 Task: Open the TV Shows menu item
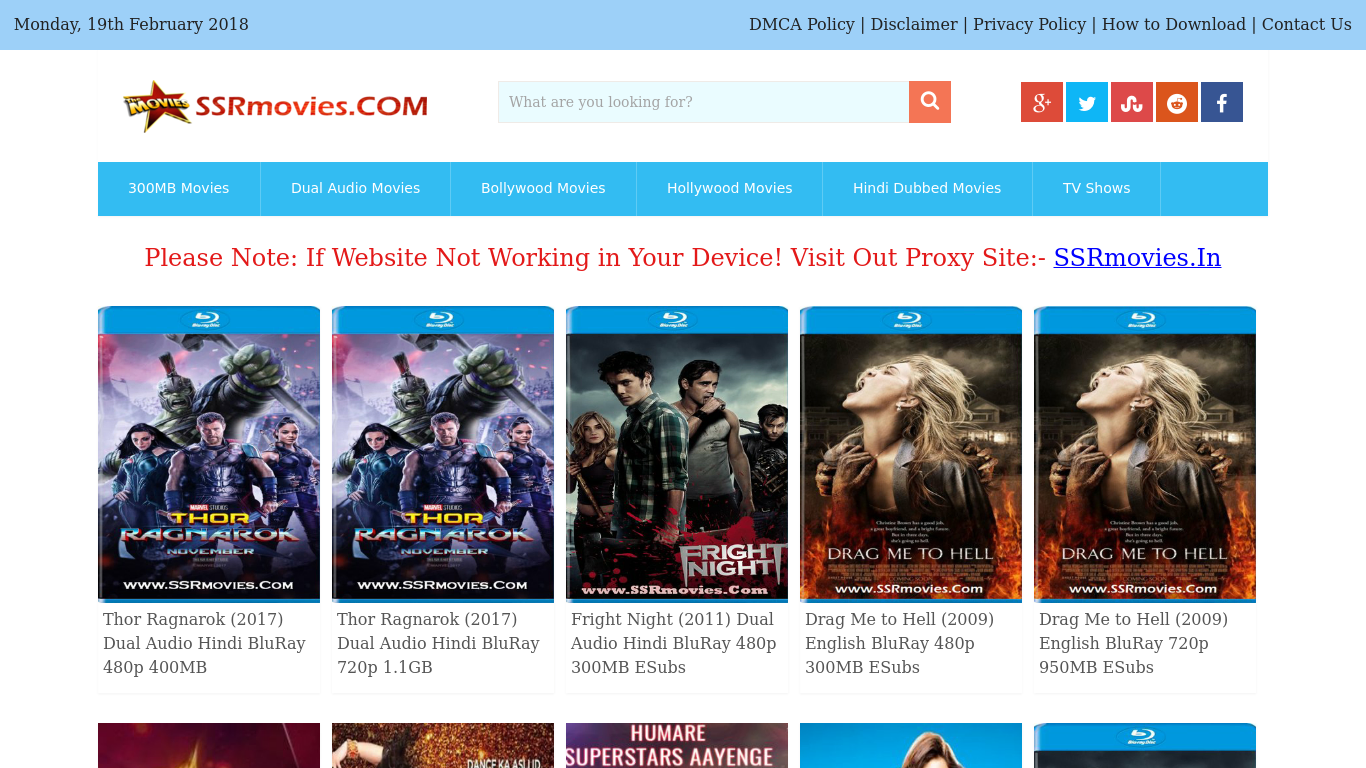1097,188
